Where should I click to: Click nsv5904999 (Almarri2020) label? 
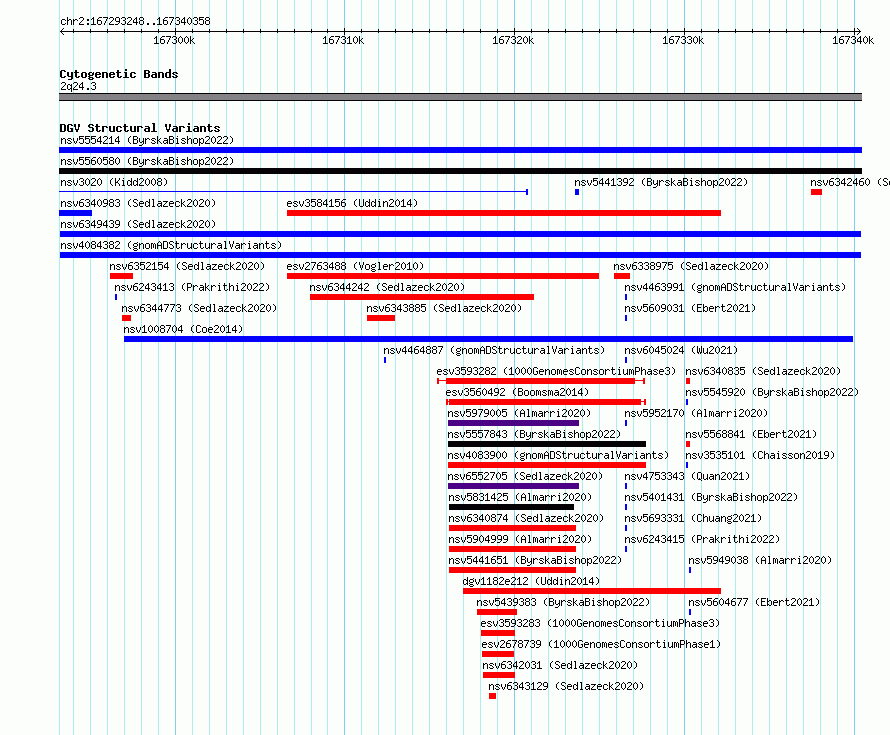tap(520, 539)
